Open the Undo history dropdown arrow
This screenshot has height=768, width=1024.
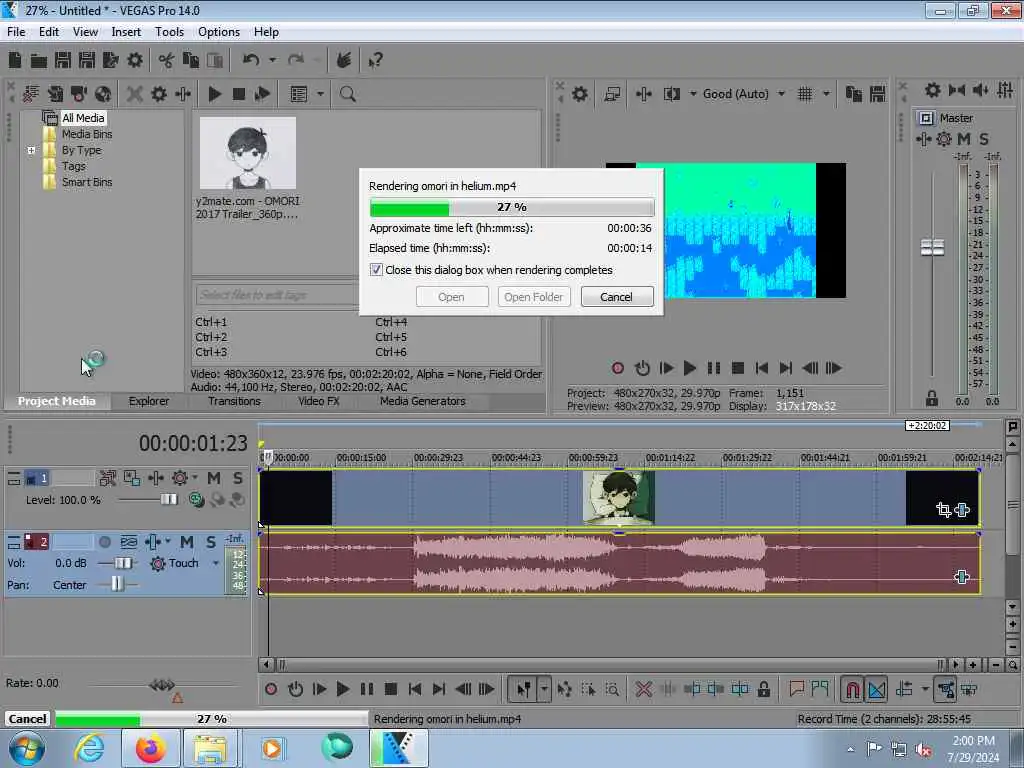272,60
